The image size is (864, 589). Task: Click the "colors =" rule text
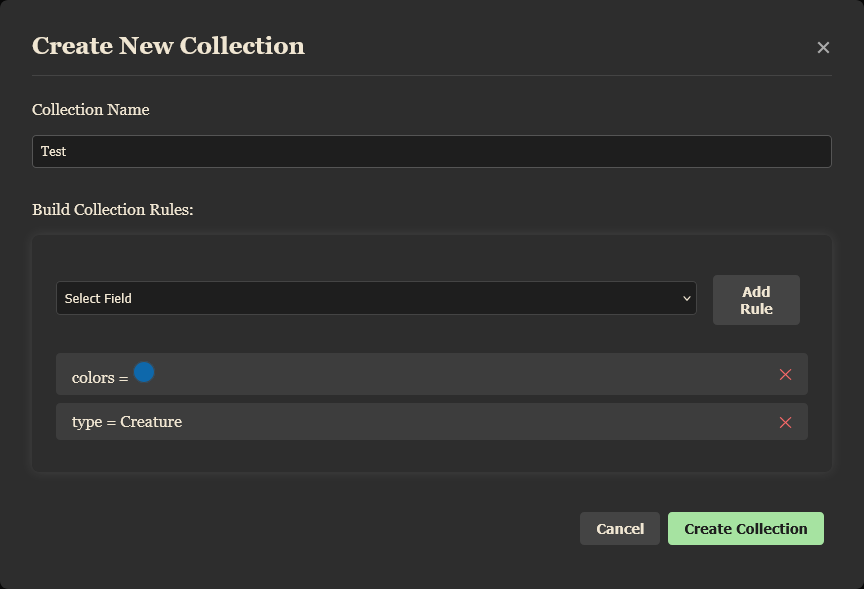(x=100, y=378)
